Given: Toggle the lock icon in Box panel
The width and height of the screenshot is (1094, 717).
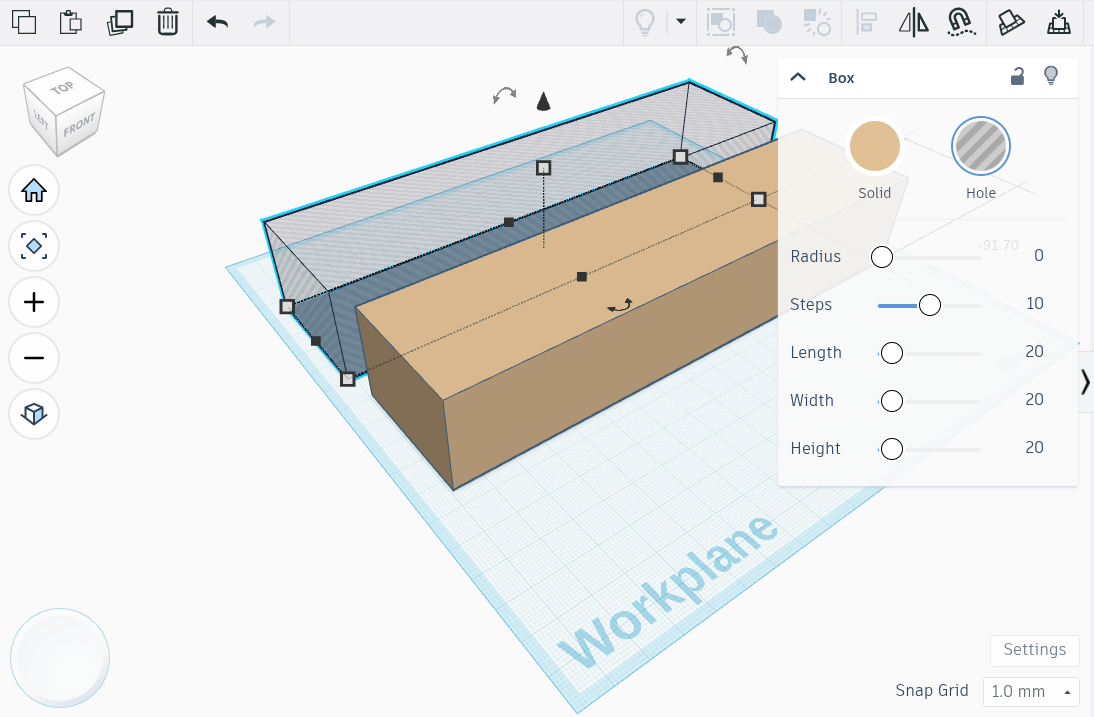Looking at the screenshot, I should 1017,76.
